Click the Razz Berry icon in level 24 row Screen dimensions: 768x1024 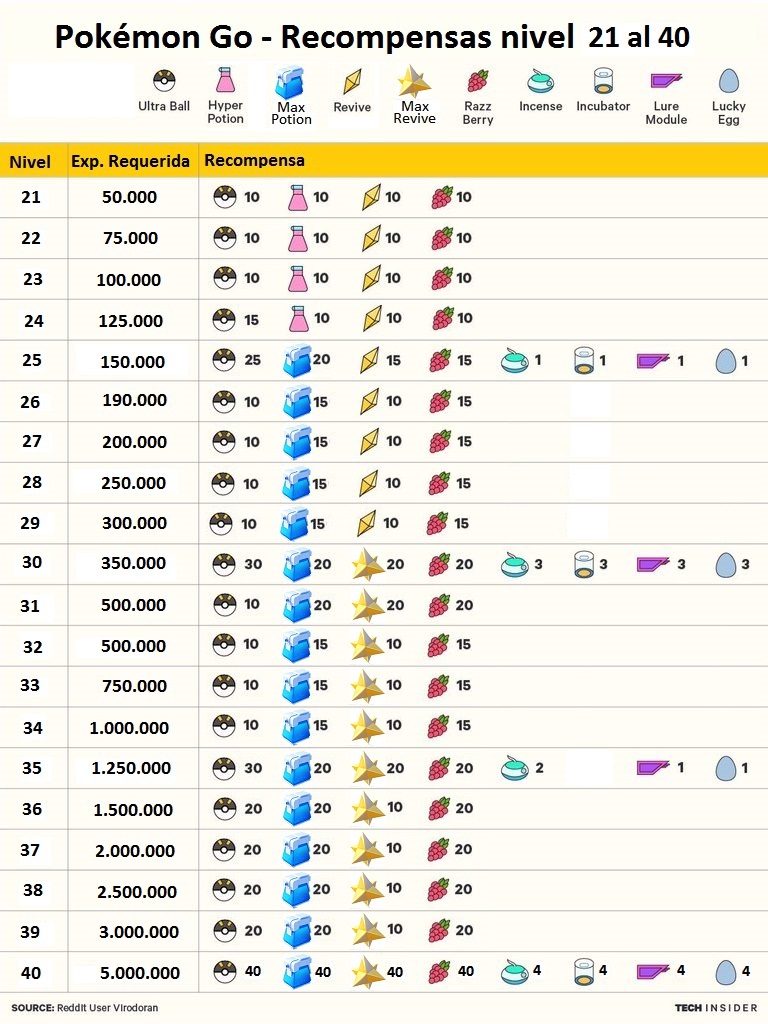coord(442,319)
